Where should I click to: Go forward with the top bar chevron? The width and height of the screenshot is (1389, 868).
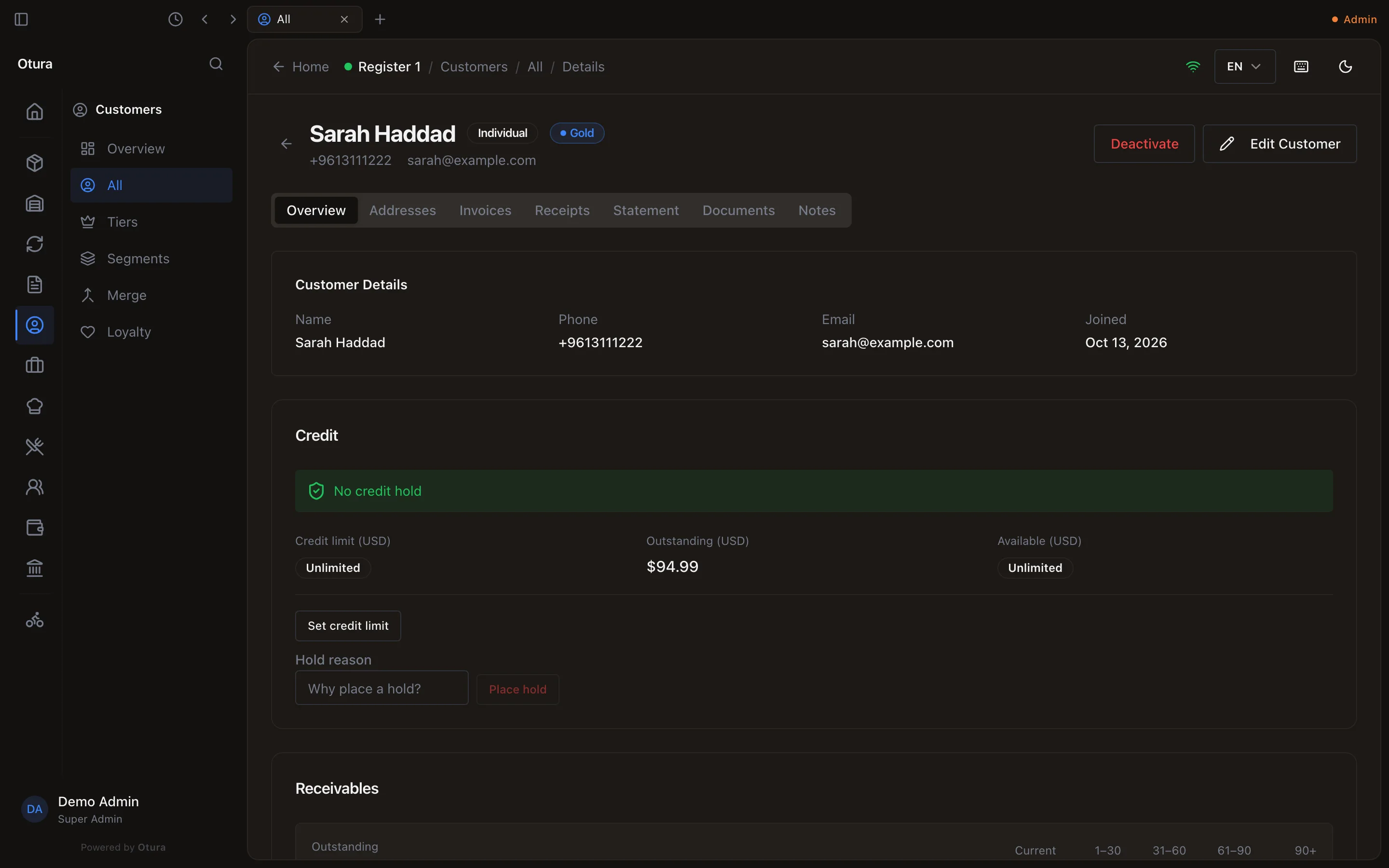click(x=232, y=19)
